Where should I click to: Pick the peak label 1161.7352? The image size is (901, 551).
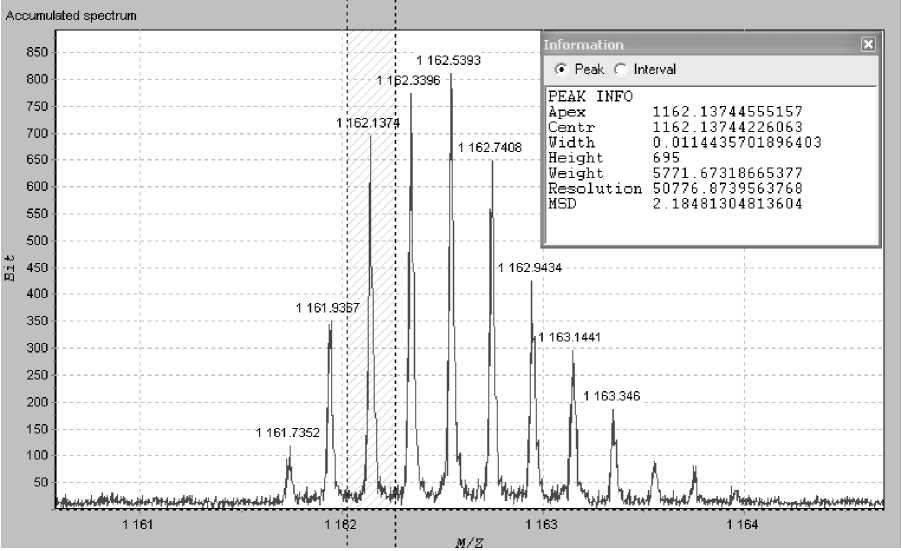coord(288,432)
